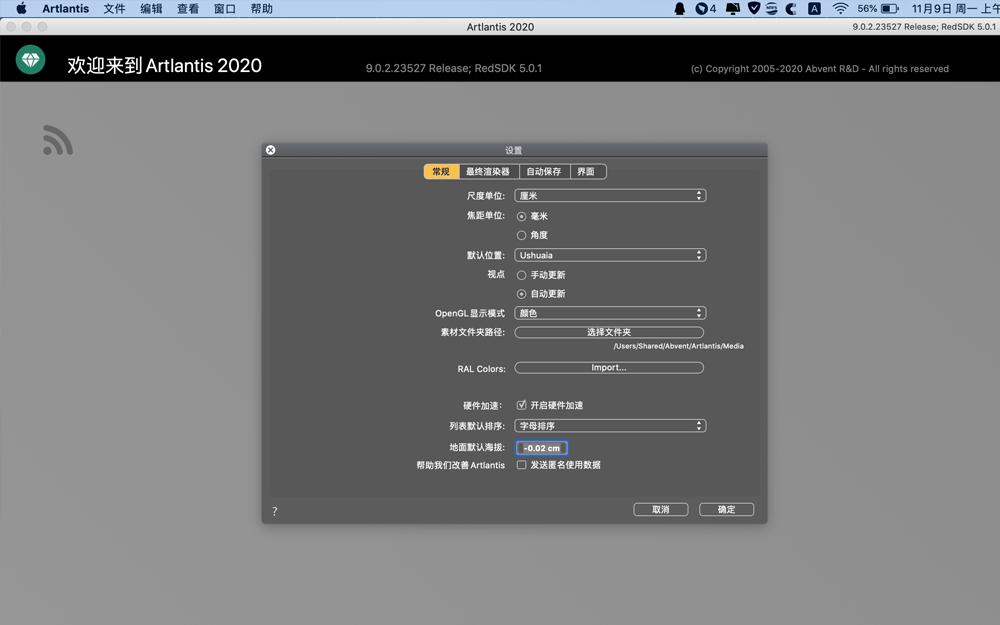The height and width of the screenshot is (625, 1000).
Task: Choose 自动更新 viewpoint option
Action: coord(521,294)
